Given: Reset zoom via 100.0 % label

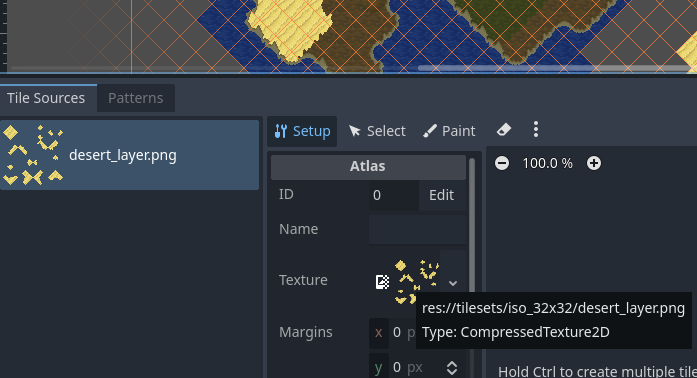Looking at the screenshot, I should click(x=547, y=163).
